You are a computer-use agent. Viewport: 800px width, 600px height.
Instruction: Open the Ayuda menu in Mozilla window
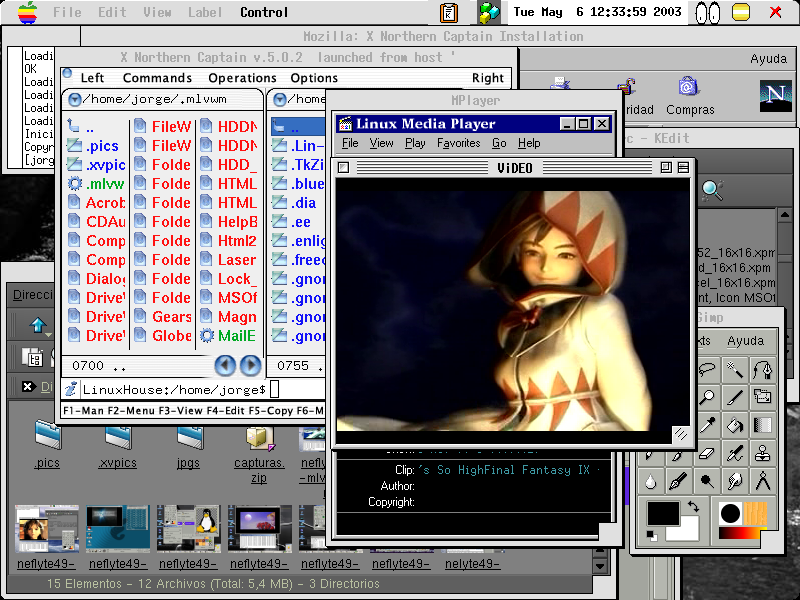pyautogui.click(x=768, y=59)
